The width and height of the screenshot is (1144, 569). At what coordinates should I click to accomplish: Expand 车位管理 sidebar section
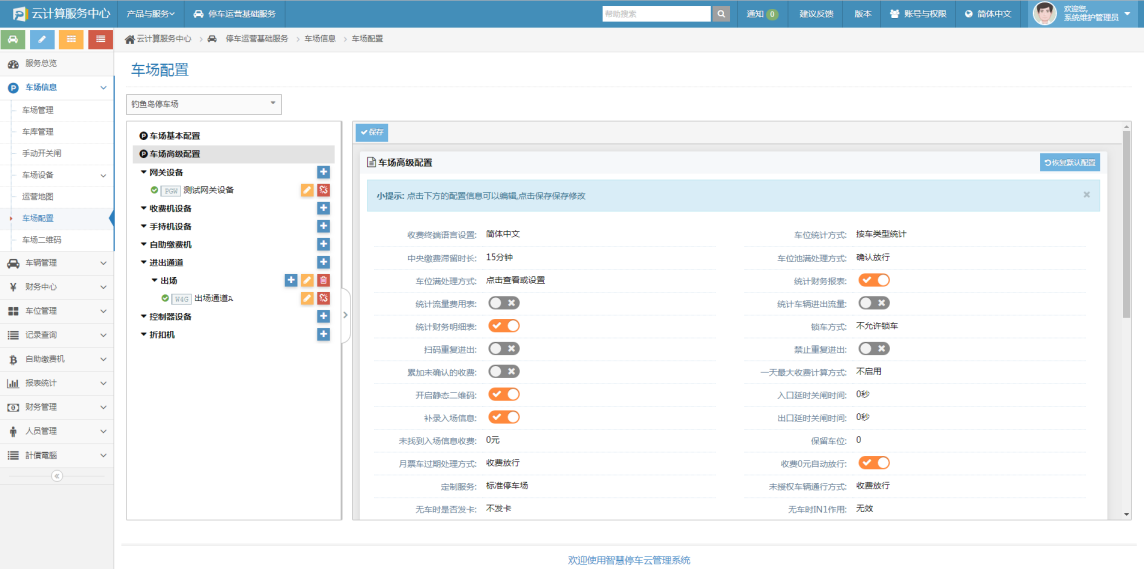pyautogui.click(x=57, y=311)
